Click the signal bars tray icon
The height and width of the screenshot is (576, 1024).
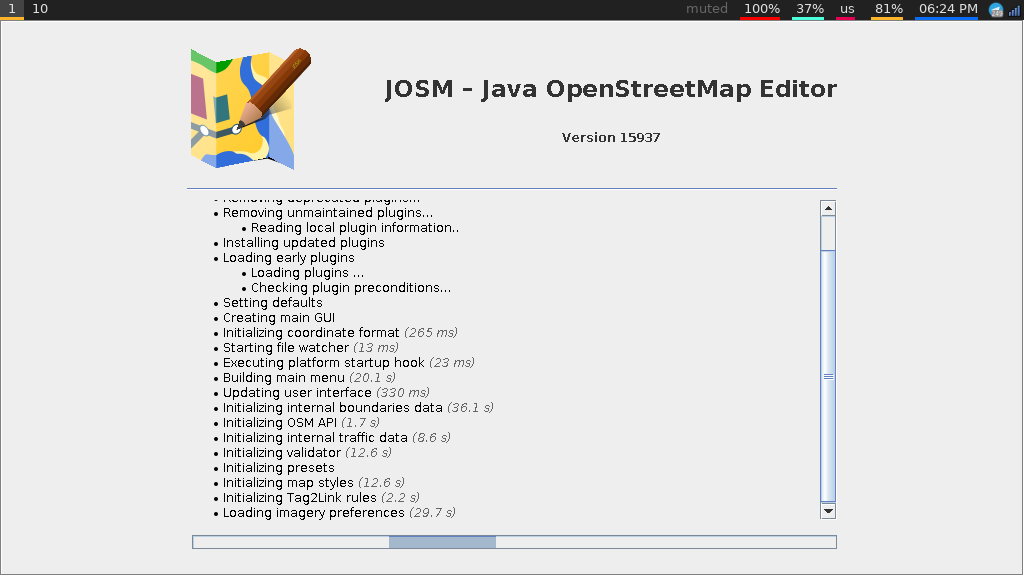tap(1014, 10)
